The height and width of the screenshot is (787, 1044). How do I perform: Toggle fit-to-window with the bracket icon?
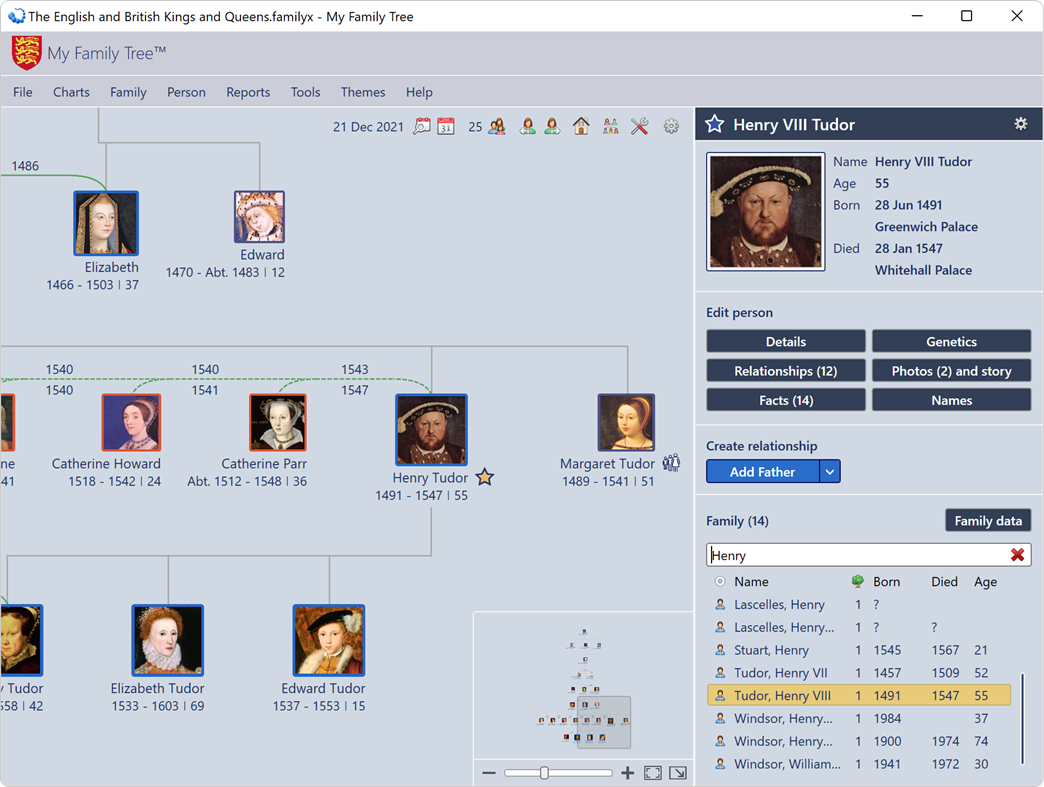pyautogui.click(x=652, y=773)
